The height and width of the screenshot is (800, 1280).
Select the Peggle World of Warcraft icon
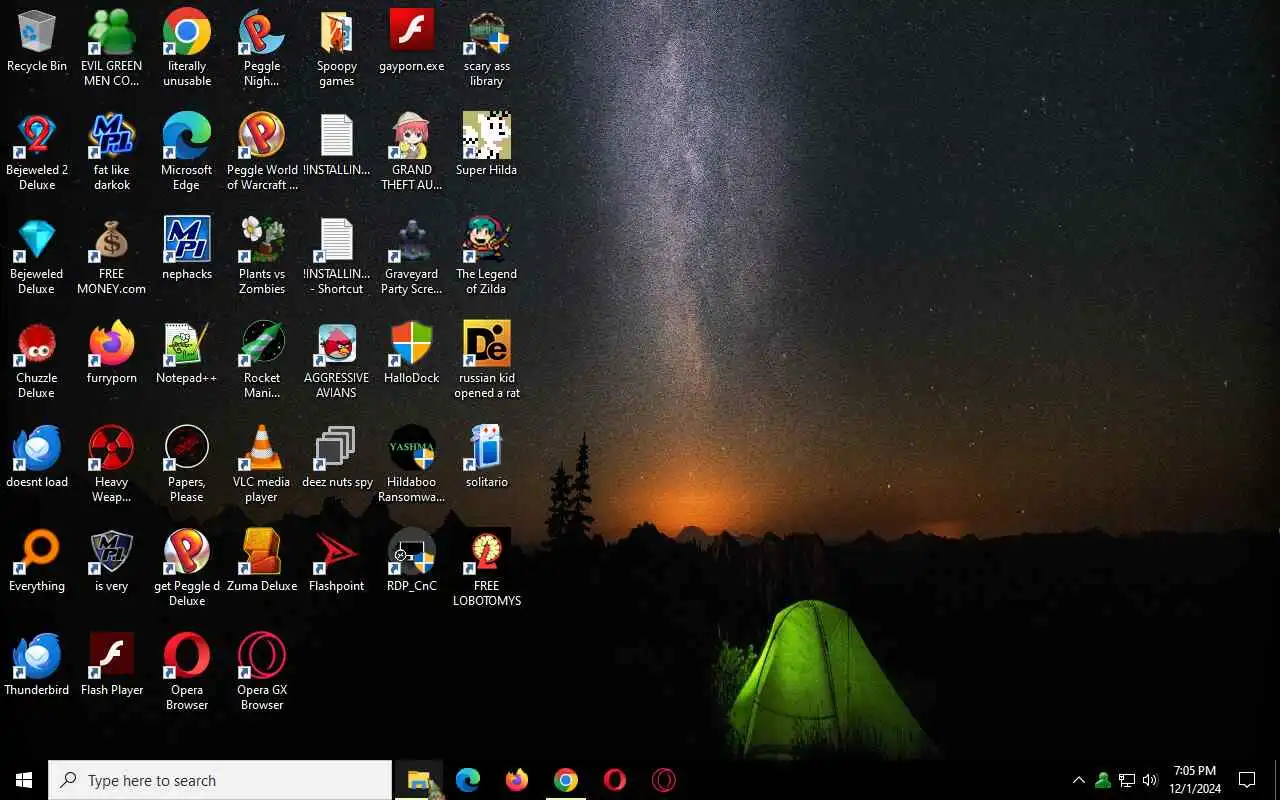pos(262,152)
